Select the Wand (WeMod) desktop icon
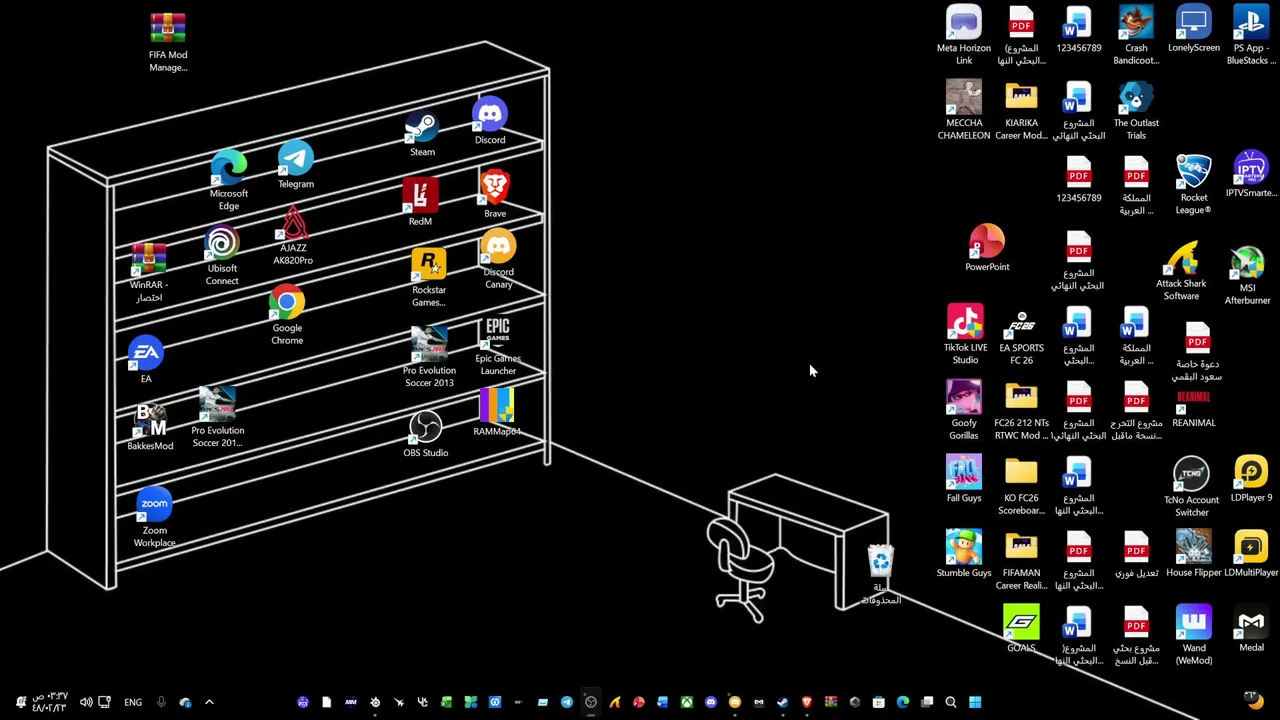1280x720 pixels. click(x=1194, y=636)
